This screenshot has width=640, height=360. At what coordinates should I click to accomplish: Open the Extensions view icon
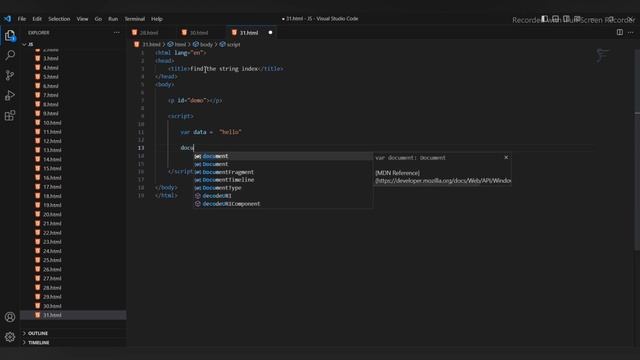10,116
